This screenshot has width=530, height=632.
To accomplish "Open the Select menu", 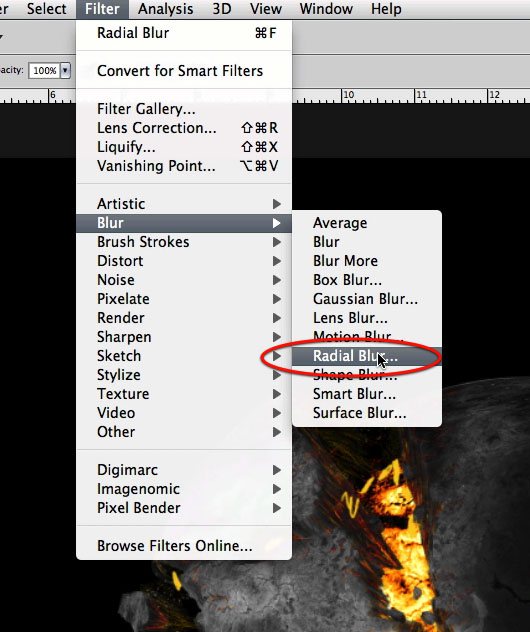I will 46,9.
